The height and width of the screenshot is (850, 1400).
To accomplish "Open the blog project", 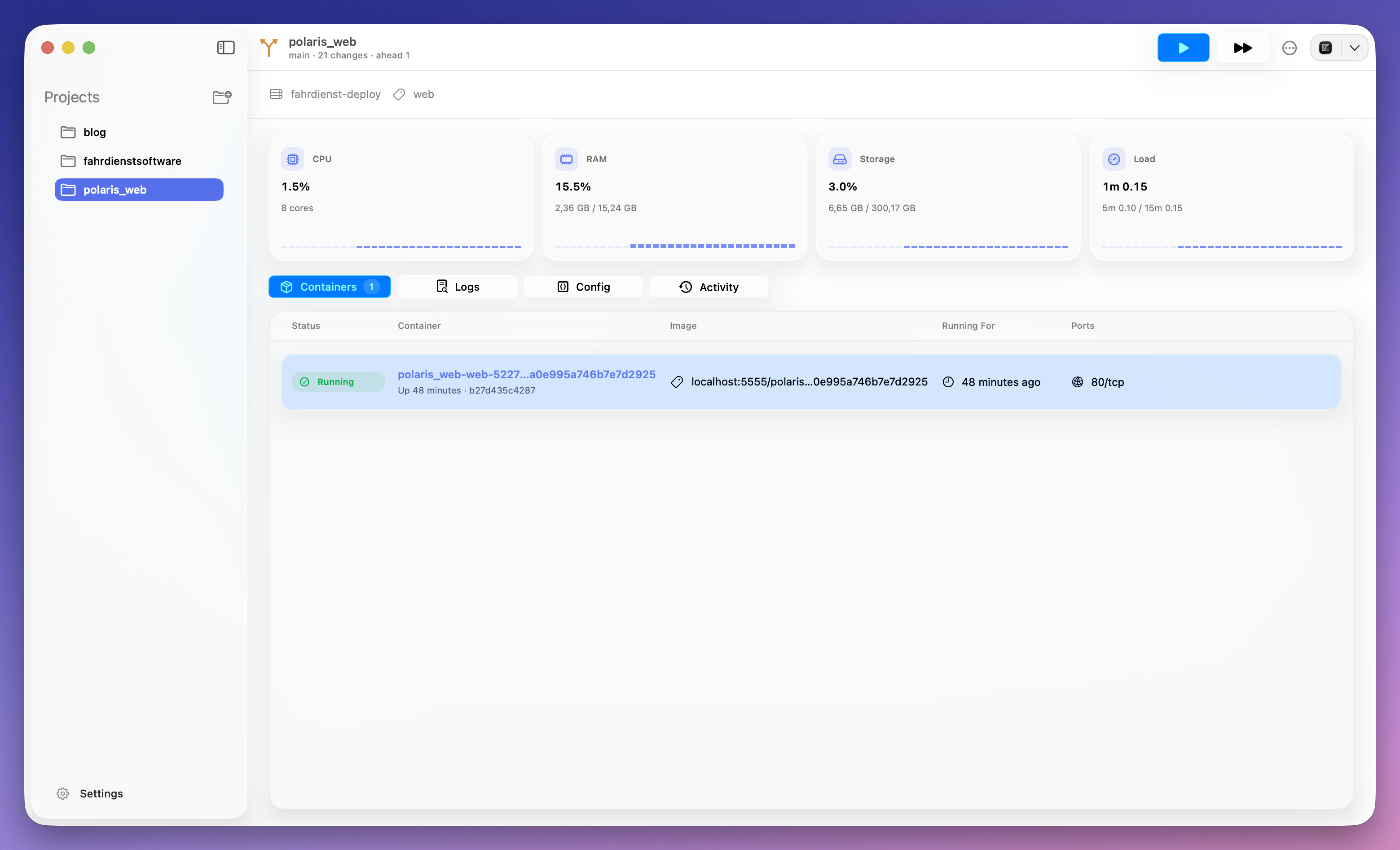I will [x=139, y=132].
